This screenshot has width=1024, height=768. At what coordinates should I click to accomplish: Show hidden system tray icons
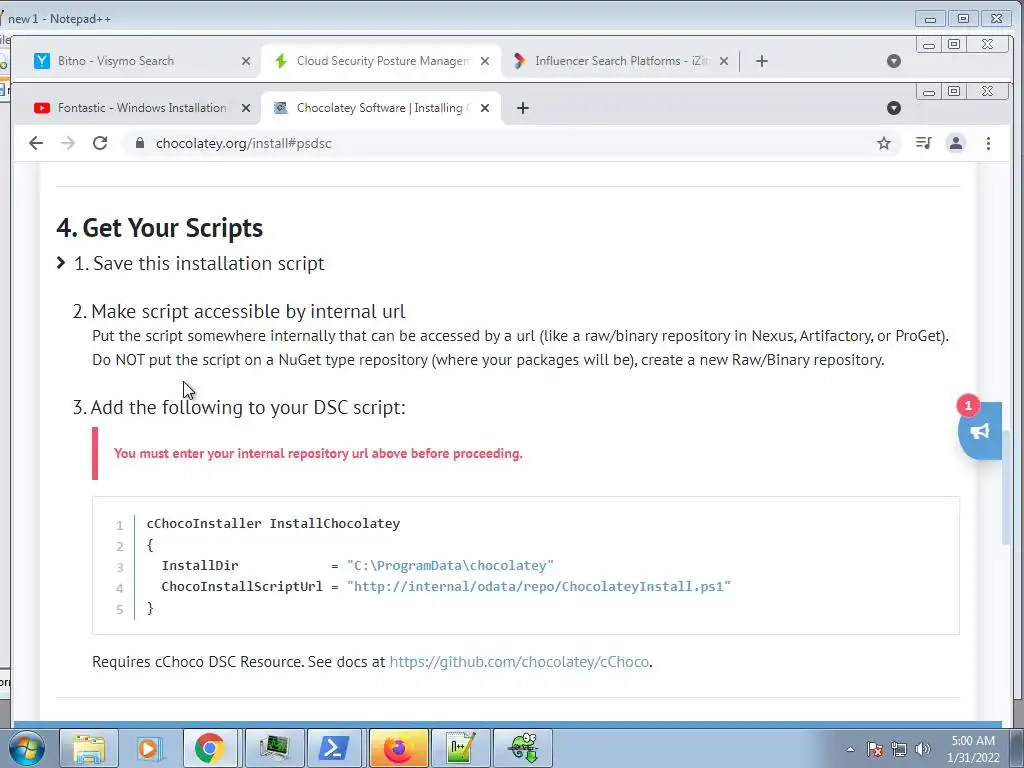click(850, 749)
